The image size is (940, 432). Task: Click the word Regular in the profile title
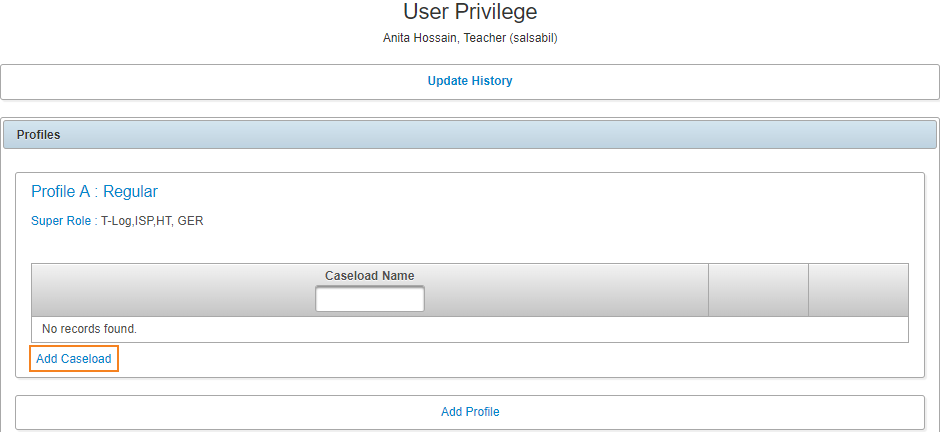click(x=131, y=191)
